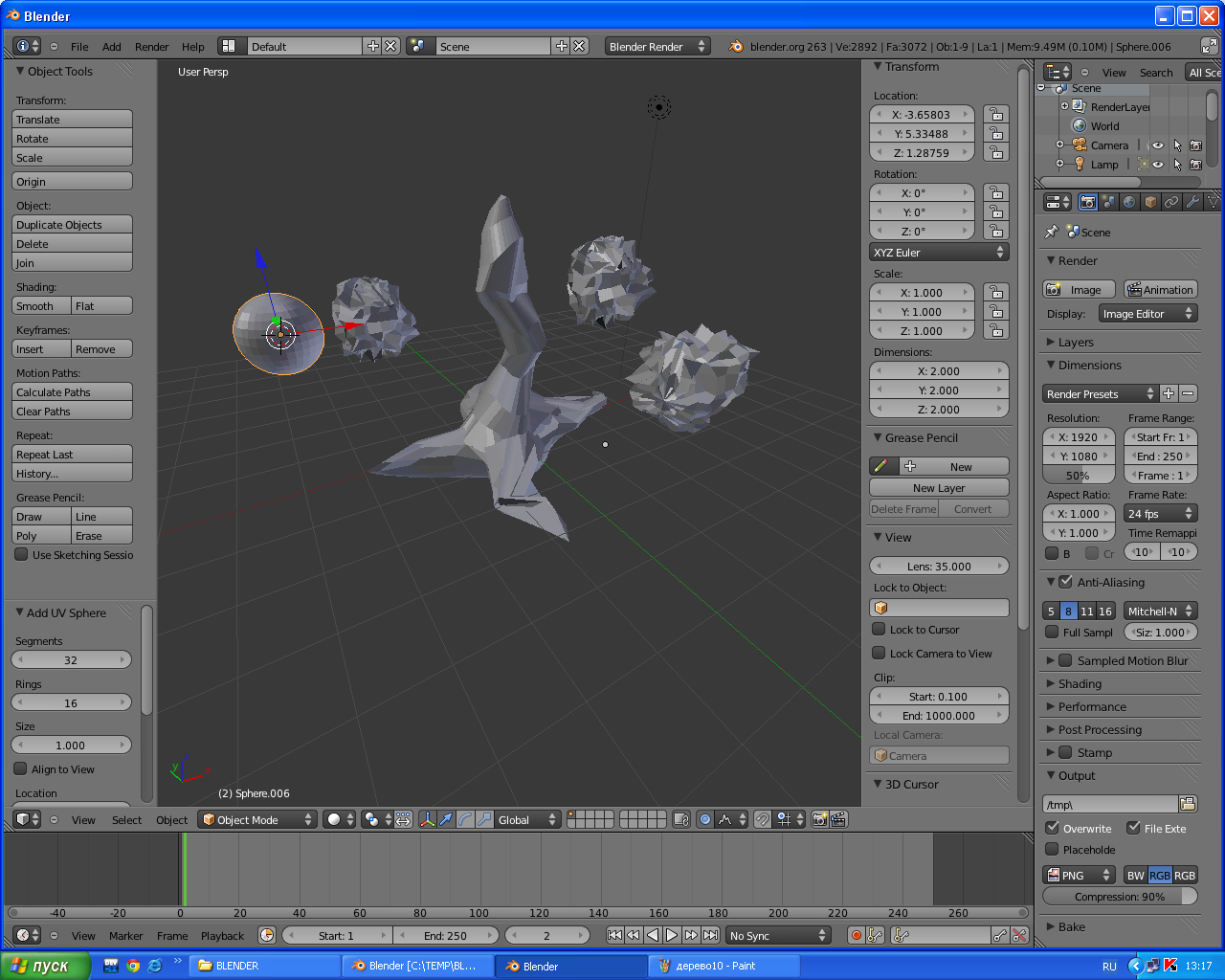This screenshot has height=980, width=1225.
Task: Open the PNG file format dropdown
Action: point(1079,875)
